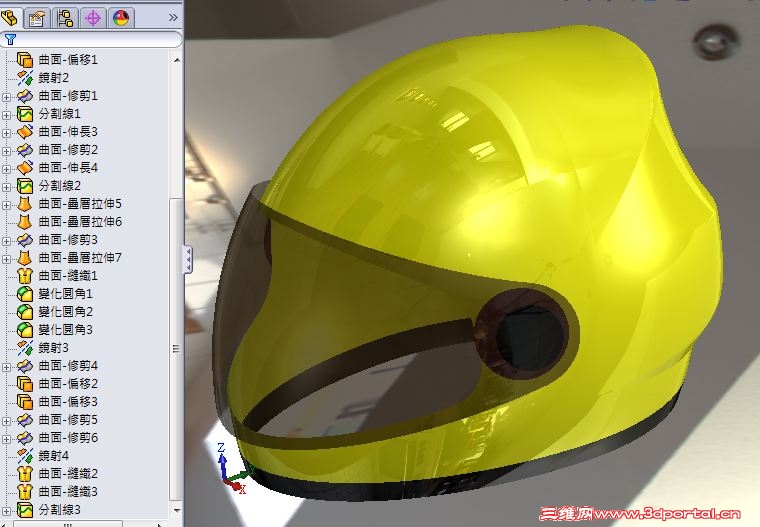760x527 pixels.
Task: Click the 鏡射4 label text
Action: 53,456
